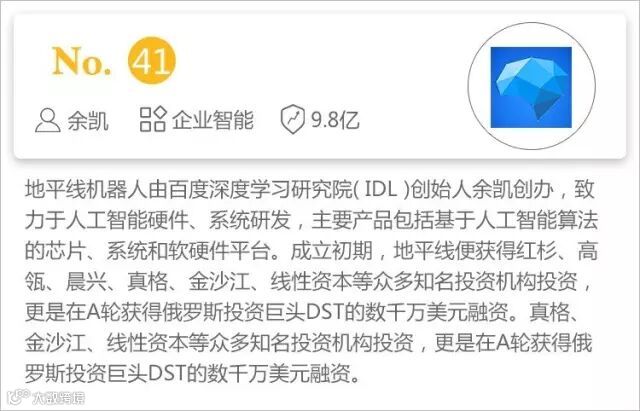Screen dimensions: 640x411
Task: Click the 大数据 watermark text at bottom
Action: pos(58,398)
